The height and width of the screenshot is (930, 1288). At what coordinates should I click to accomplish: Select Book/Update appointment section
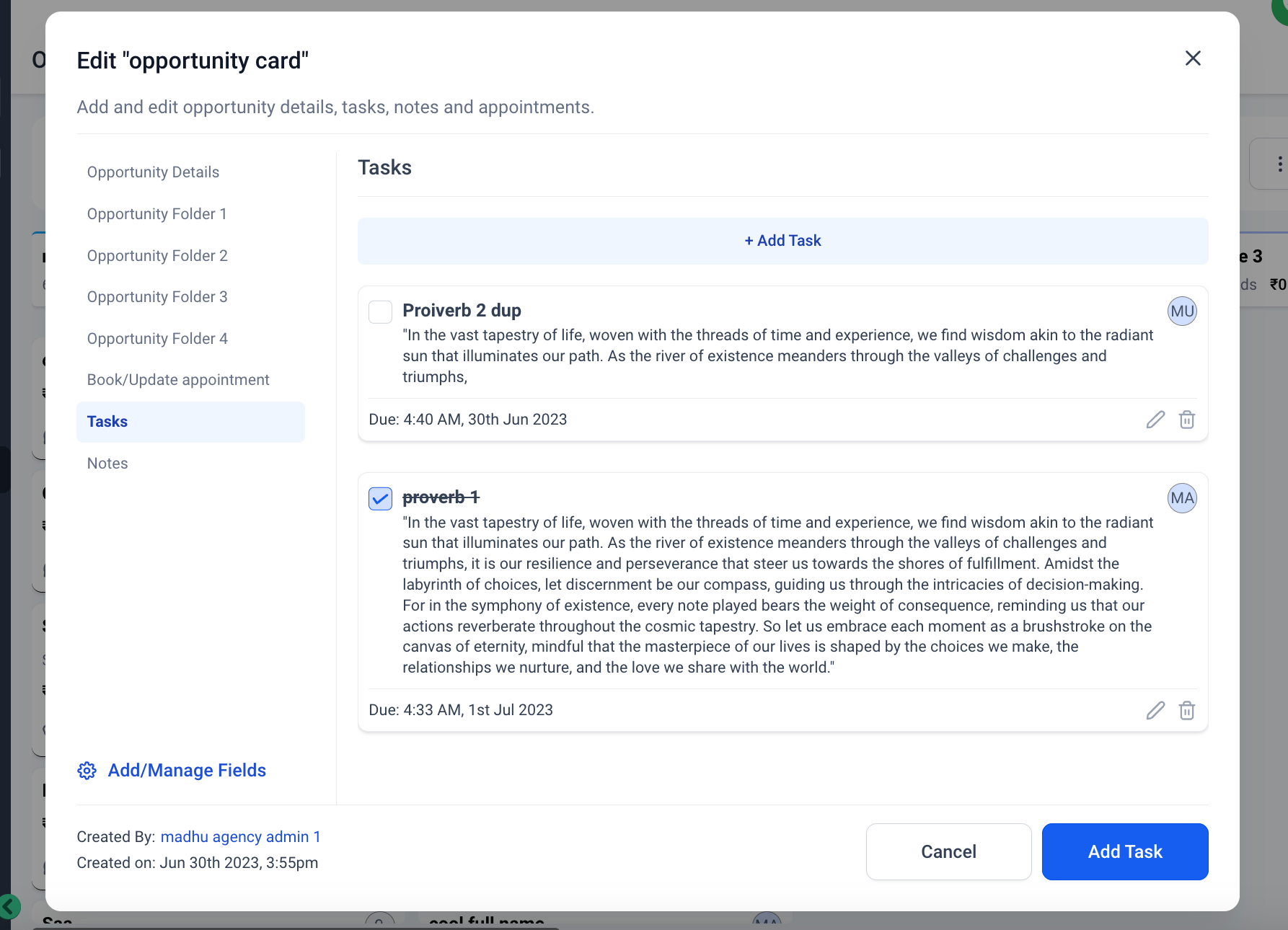[x=178, y=380]
